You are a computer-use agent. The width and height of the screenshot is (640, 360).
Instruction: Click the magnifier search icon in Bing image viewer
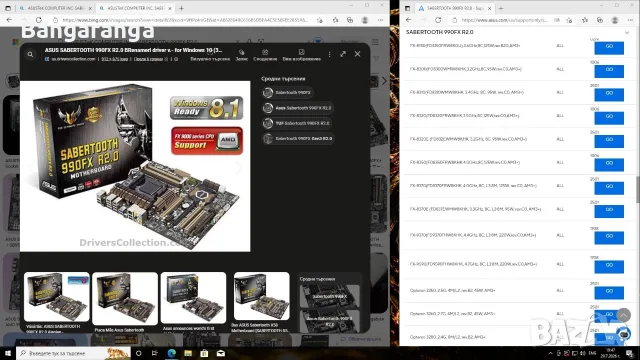coord(30,54)
